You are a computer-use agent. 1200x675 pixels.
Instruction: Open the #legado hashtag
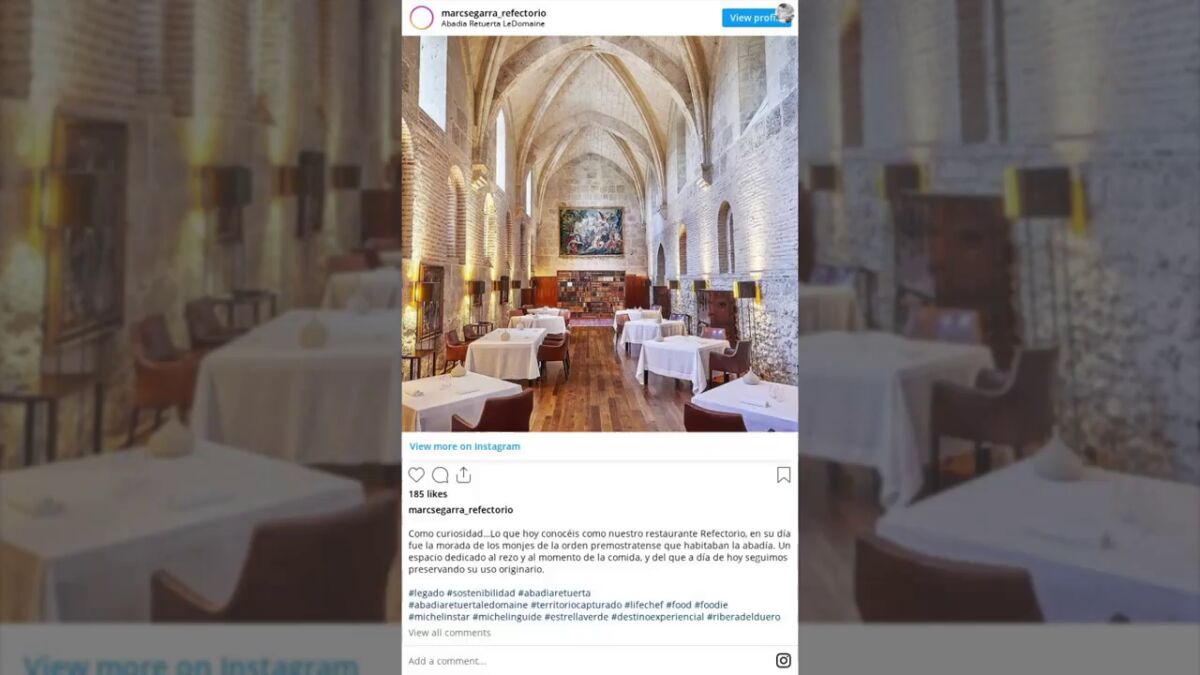coord(426,593)
